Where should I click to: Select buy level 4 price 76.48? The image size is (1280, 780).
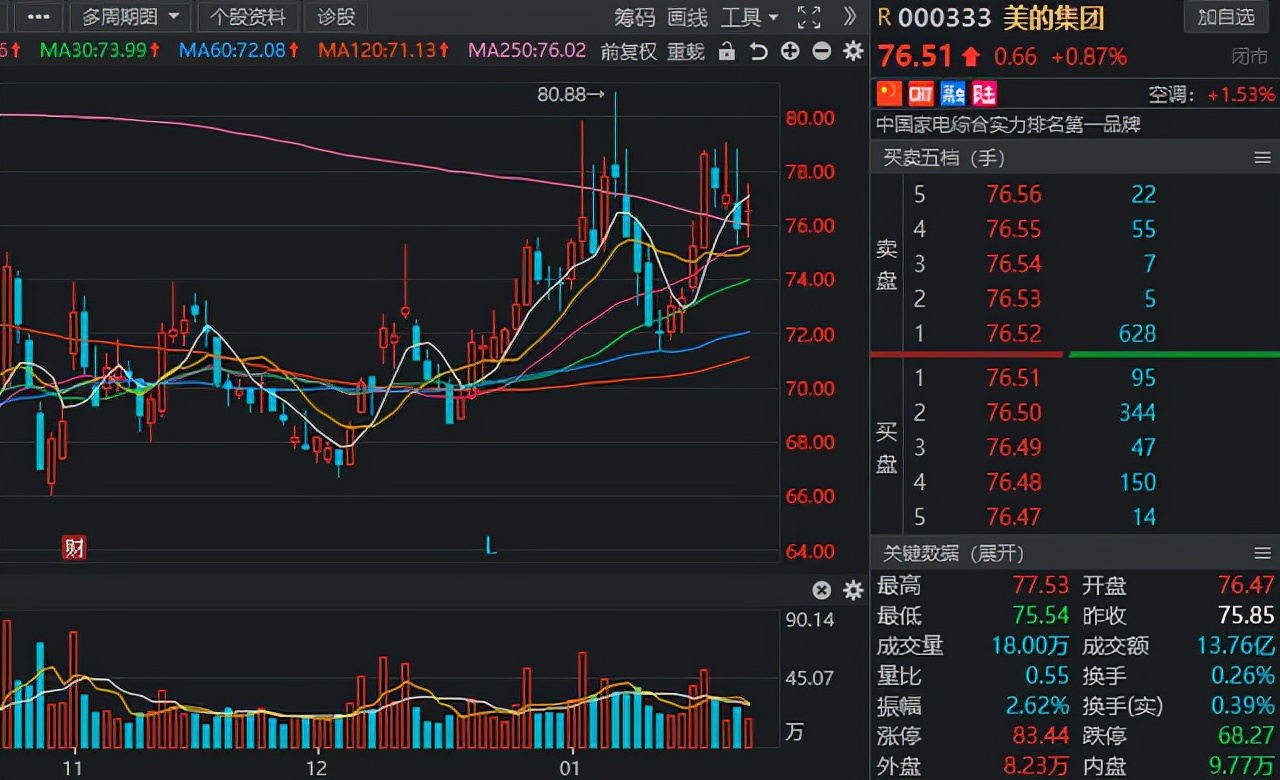pos(1014,483)
